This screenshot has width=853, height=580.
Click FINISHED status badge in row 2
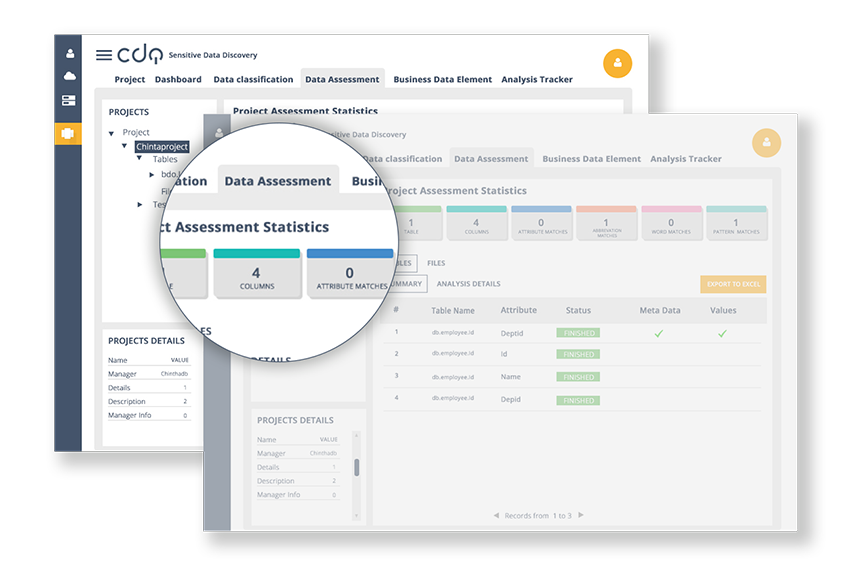578,354
